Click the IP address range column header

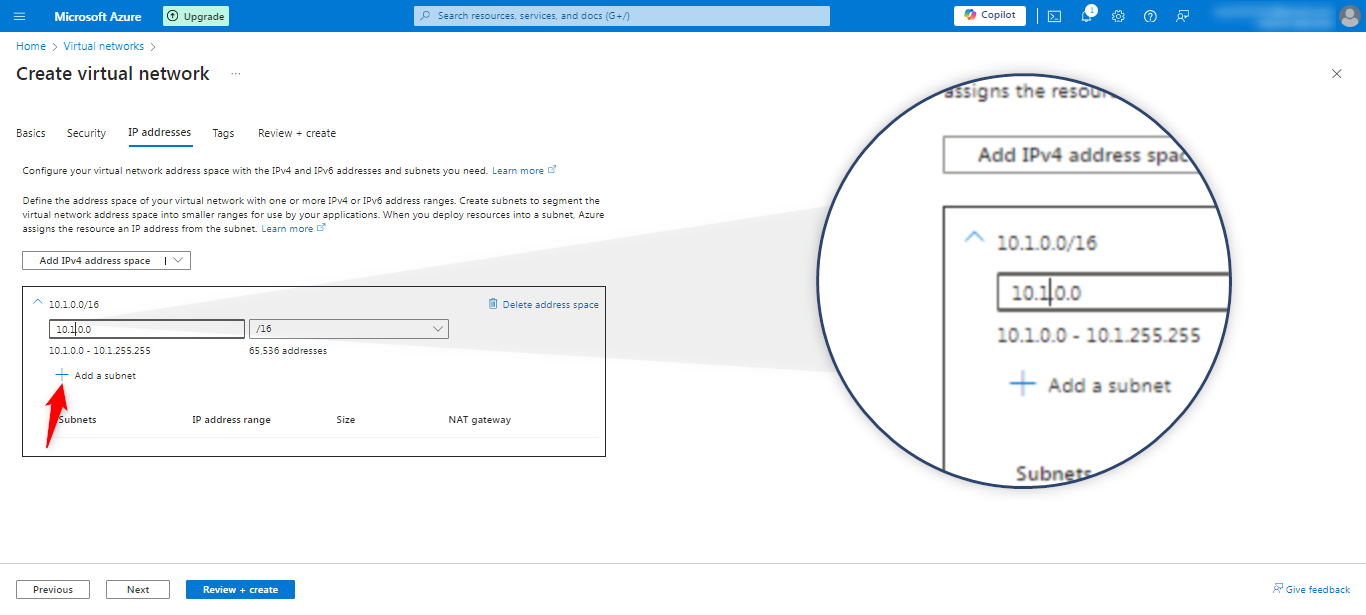[231, 420]
